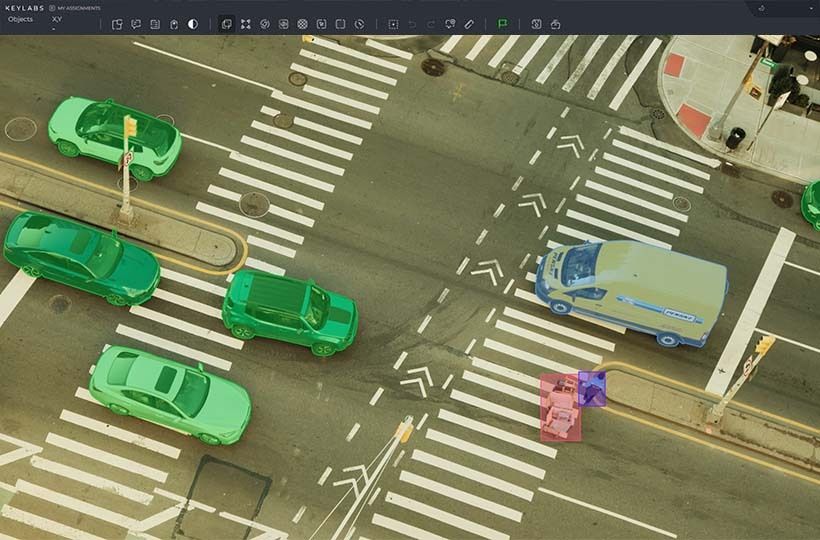Select the light green car at top left

pyautogui.click(x=115, y=138)
